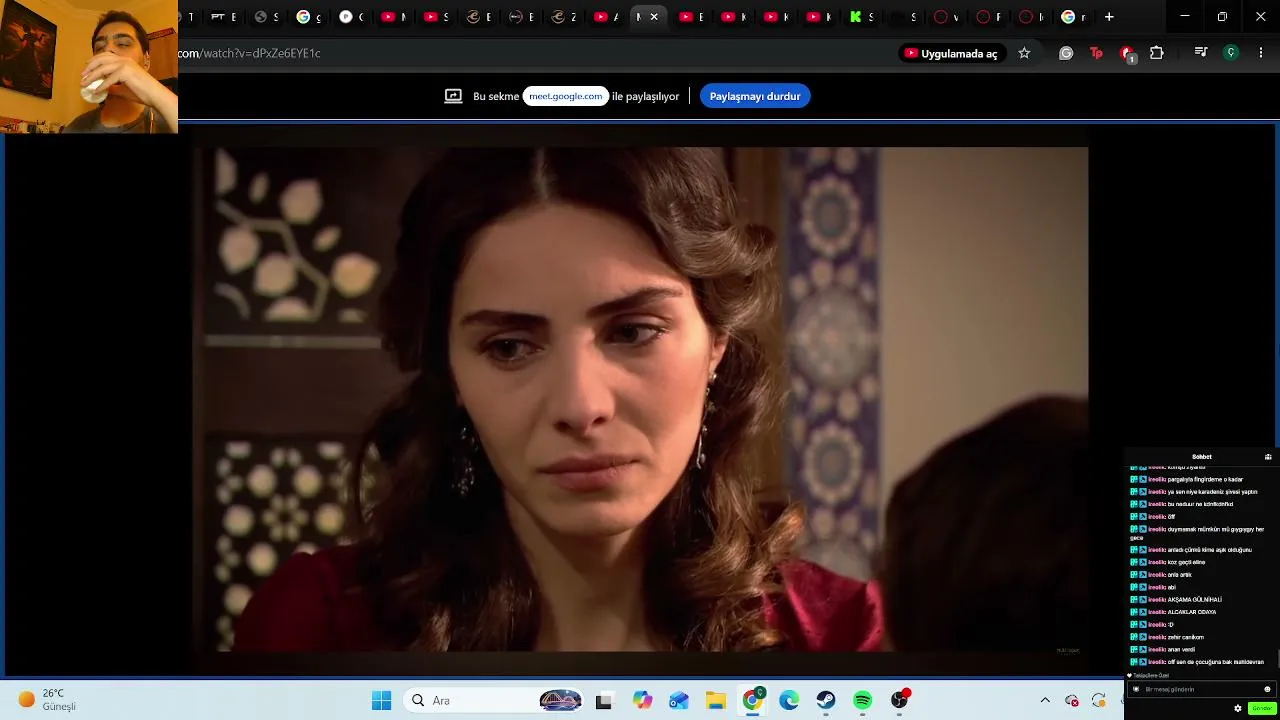Switch to Chrome on taskbar

(753, 701)
